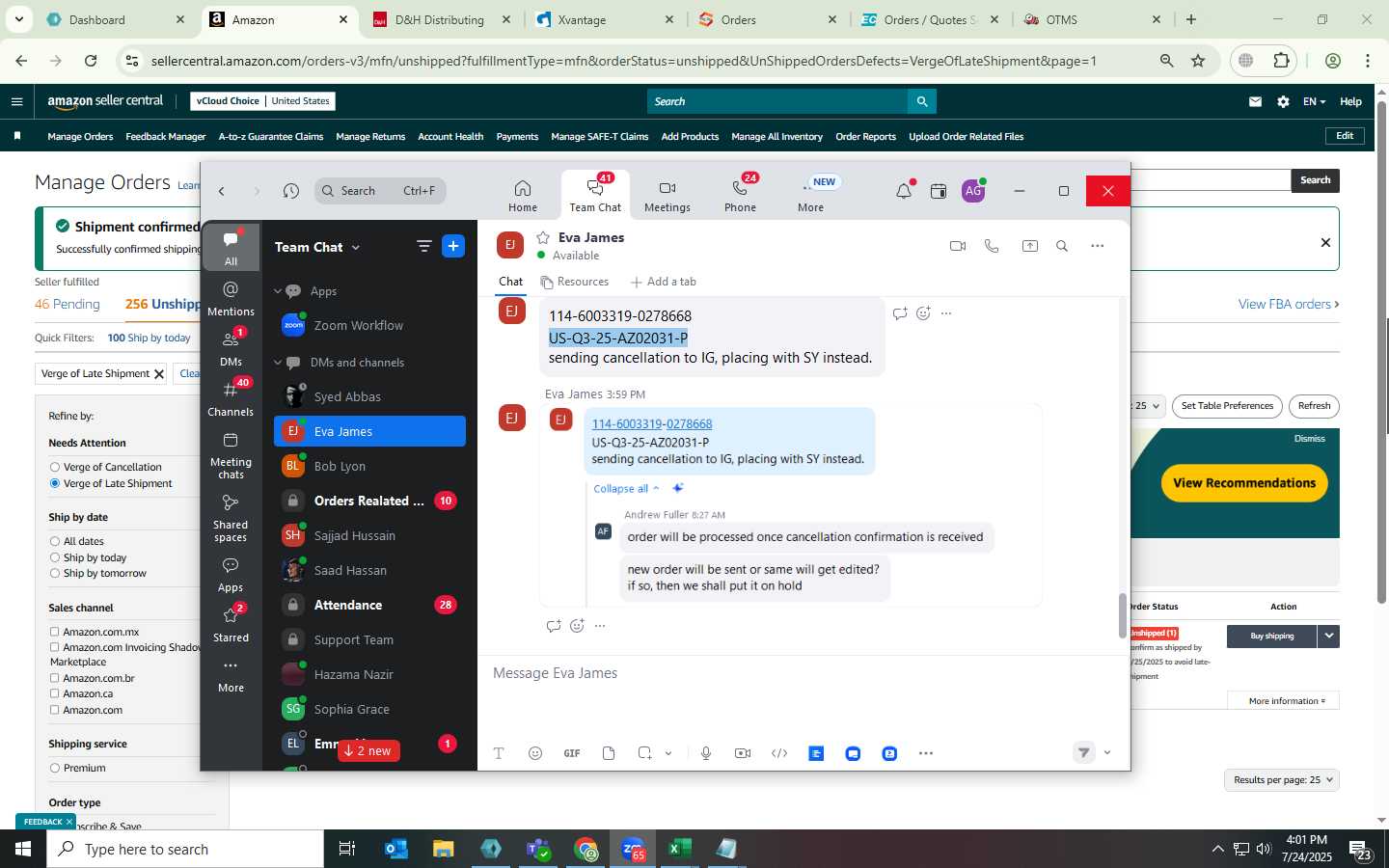The width and height of the screenshot is (1389, 868).
Task: Select Ship by today radio
Action: tap(55, 557)
